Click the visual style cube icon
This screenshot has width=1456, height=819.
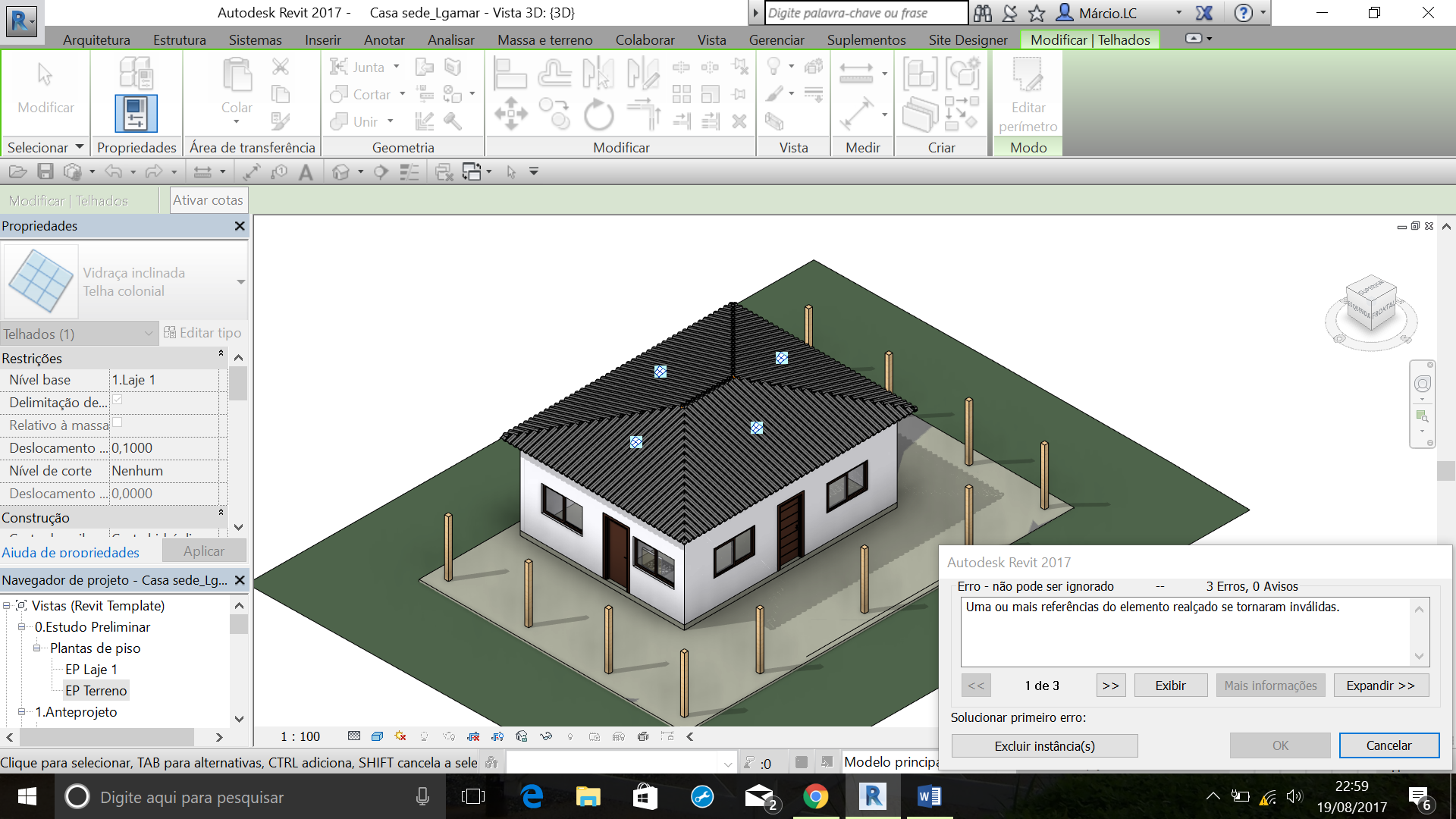[x=377, y=736]
